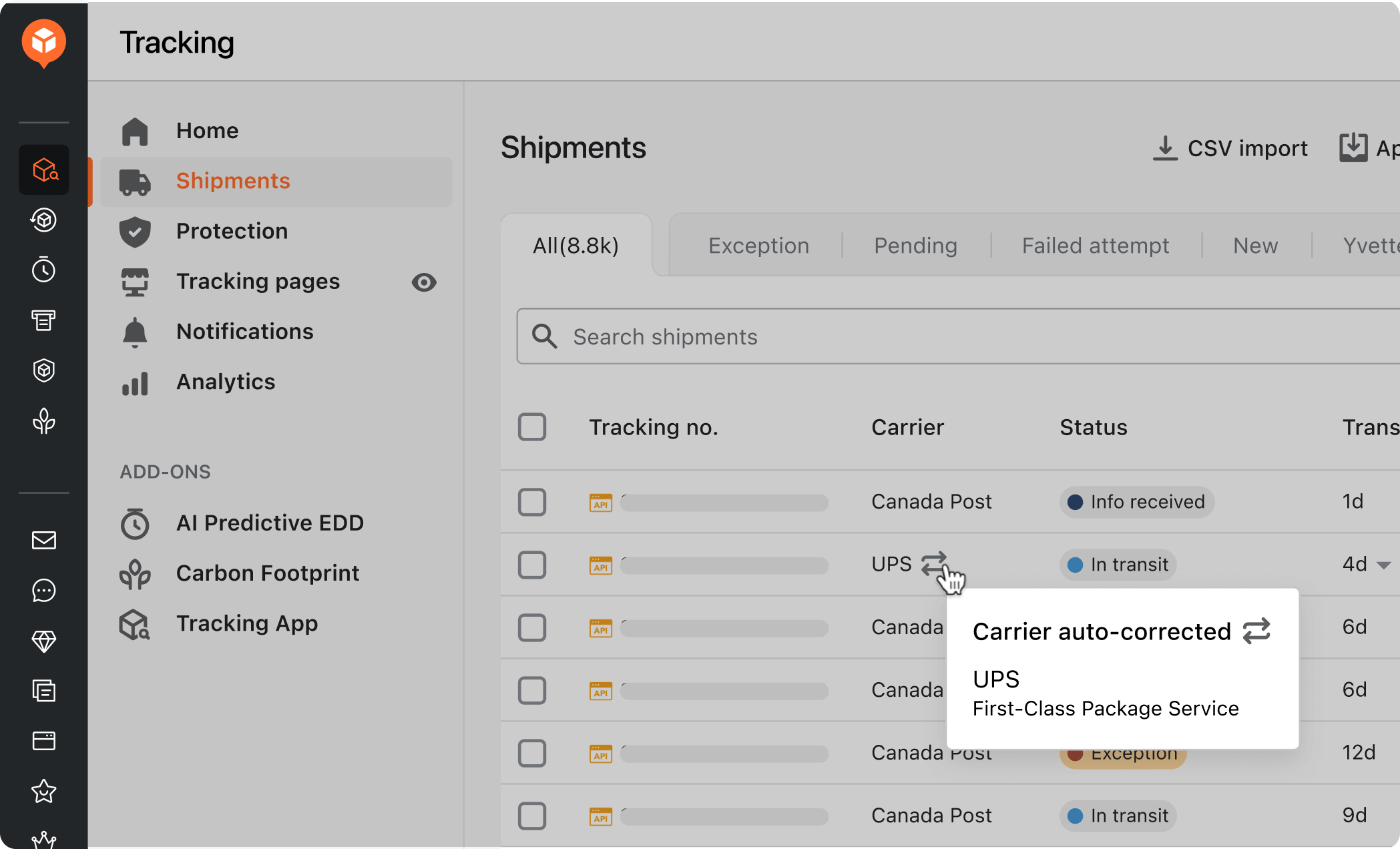Image resolution: width=1400 pixels, height=849 pixels.
Task: Check the Canada Post Info received row checkbox
Action: 532,502
